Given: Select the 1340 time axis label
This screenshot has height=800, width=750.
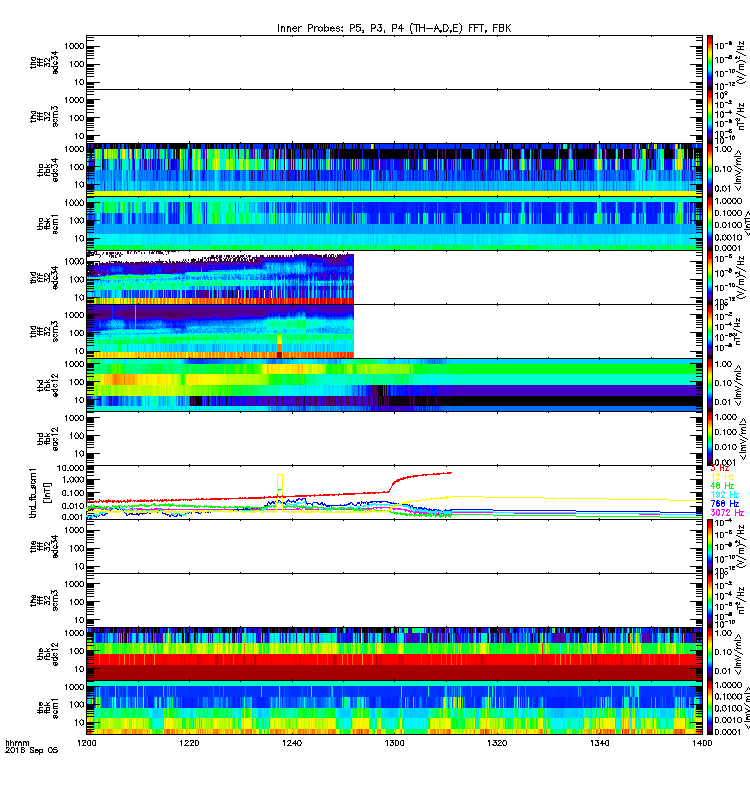Looking at the screenshot, I should coord(599,743).
